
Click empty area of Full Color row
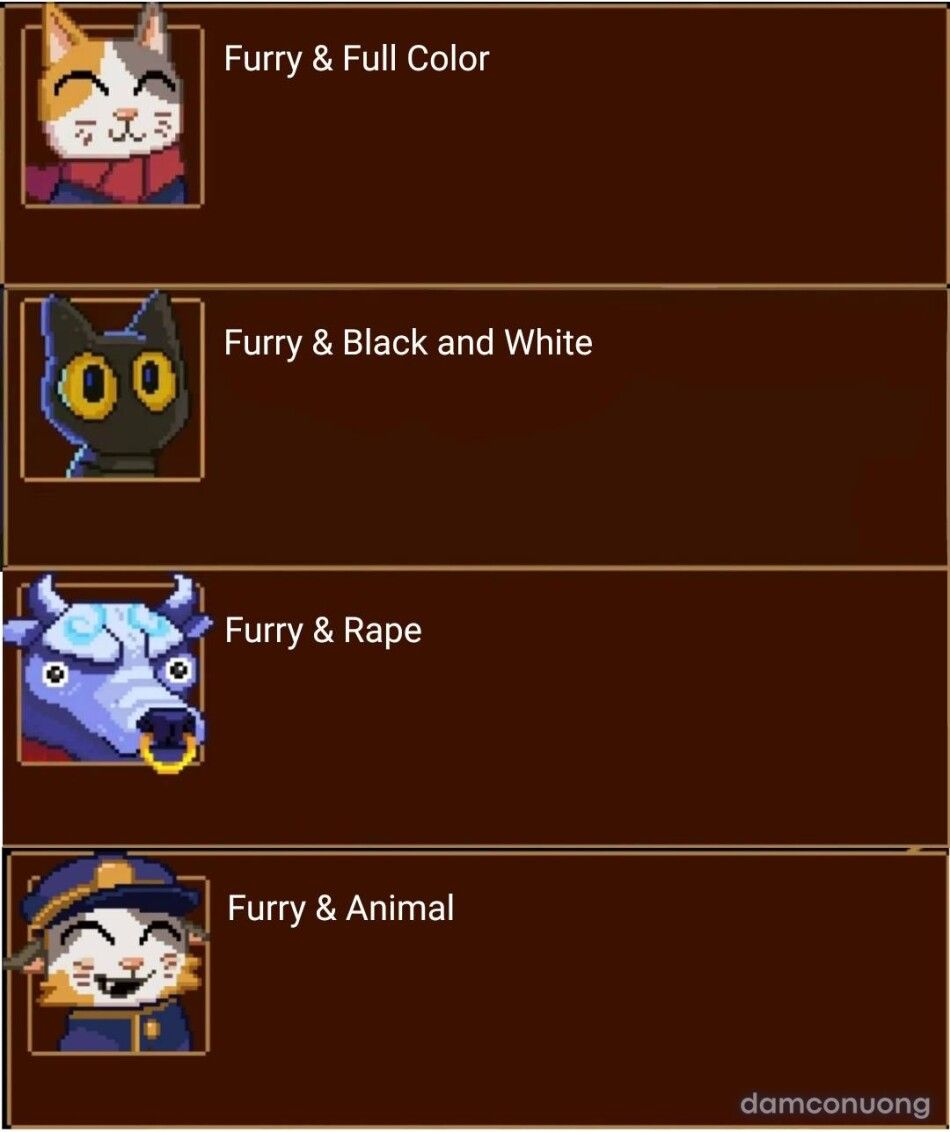tap(578, 180)
